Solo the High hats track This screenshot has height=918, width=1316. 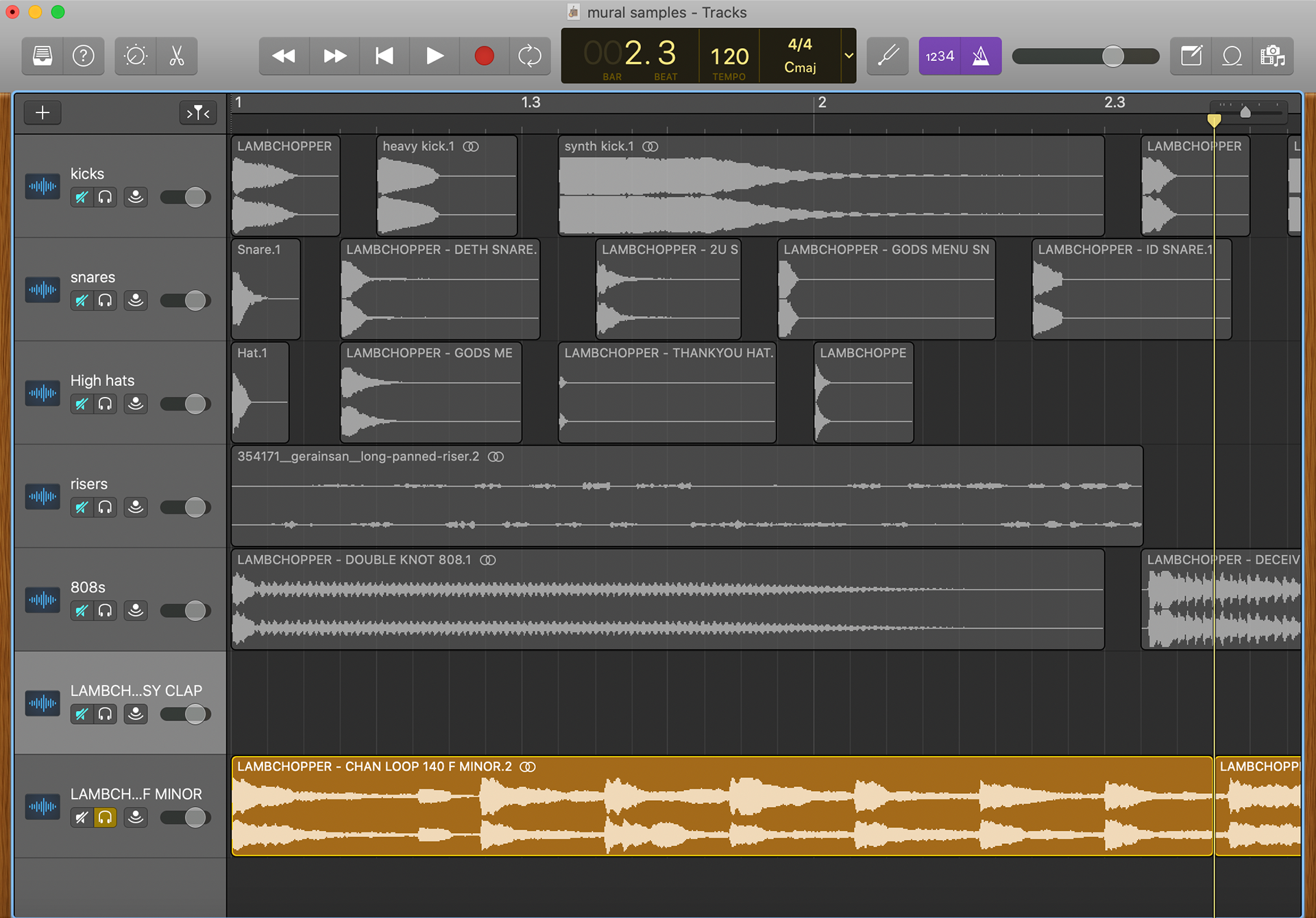(x=105, y=404)
